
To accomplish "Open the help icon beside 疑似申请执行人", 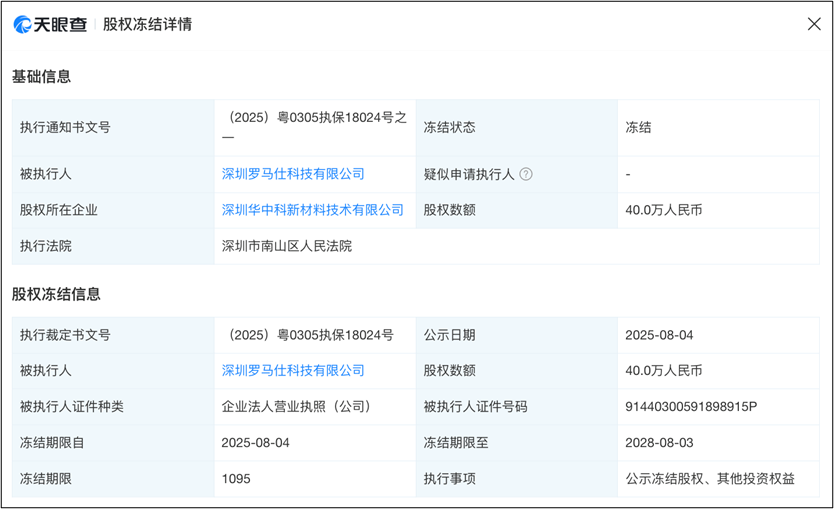I will point(526,174).
